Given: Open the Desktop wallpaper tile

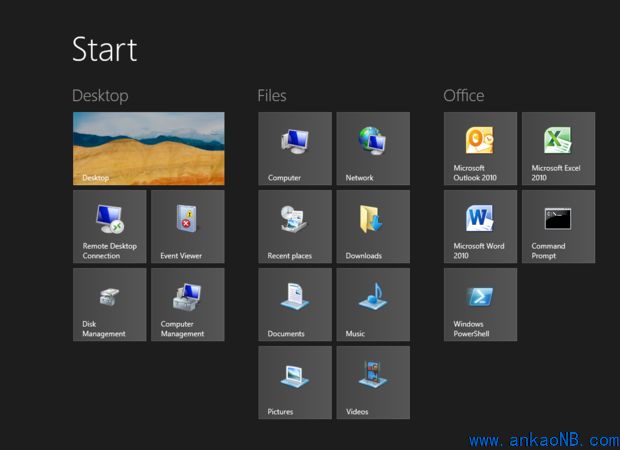Looking at the screenshot, I should pos(148,148).
